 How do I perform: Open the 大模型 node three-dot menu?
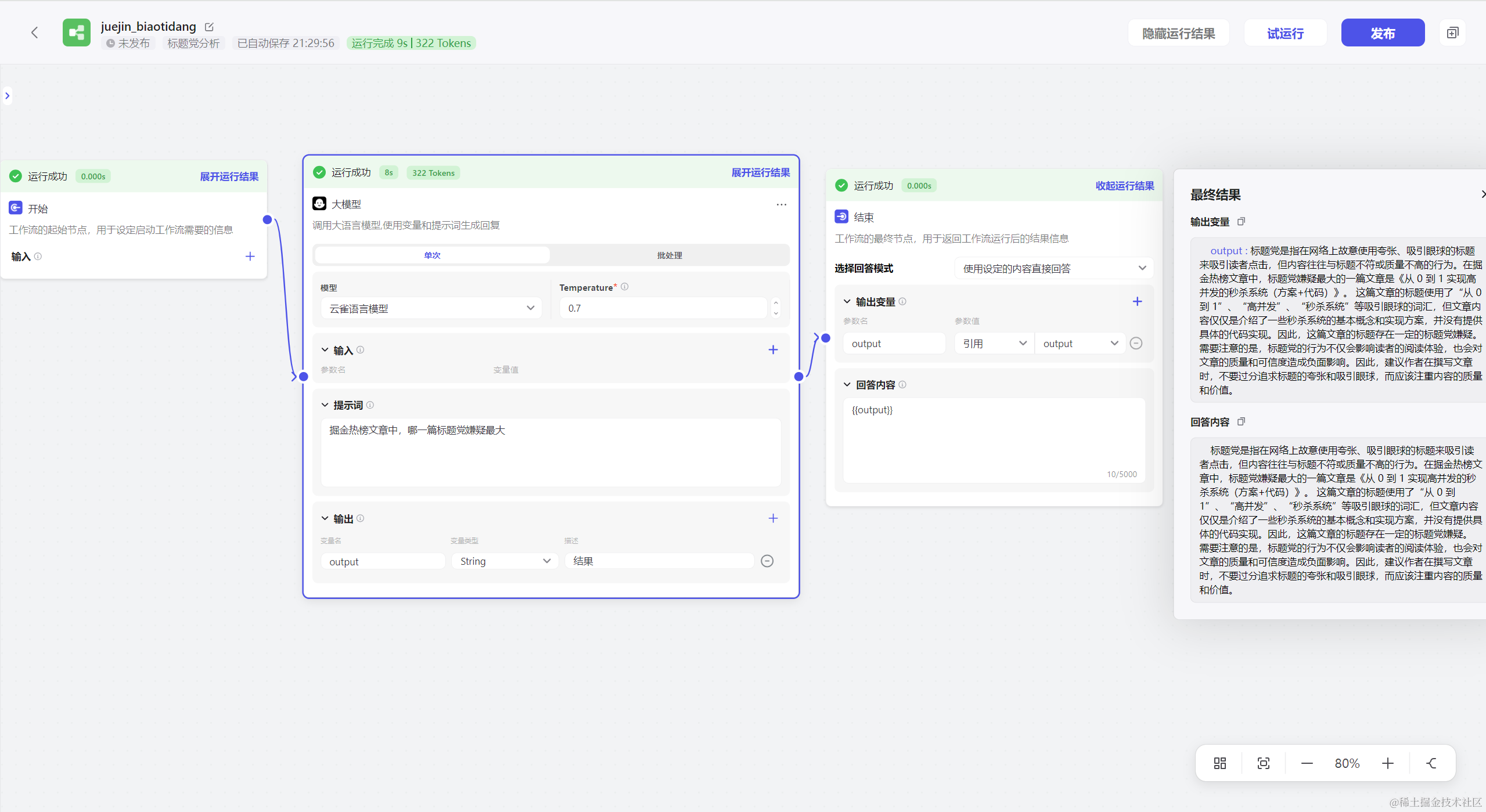(781, 204)
